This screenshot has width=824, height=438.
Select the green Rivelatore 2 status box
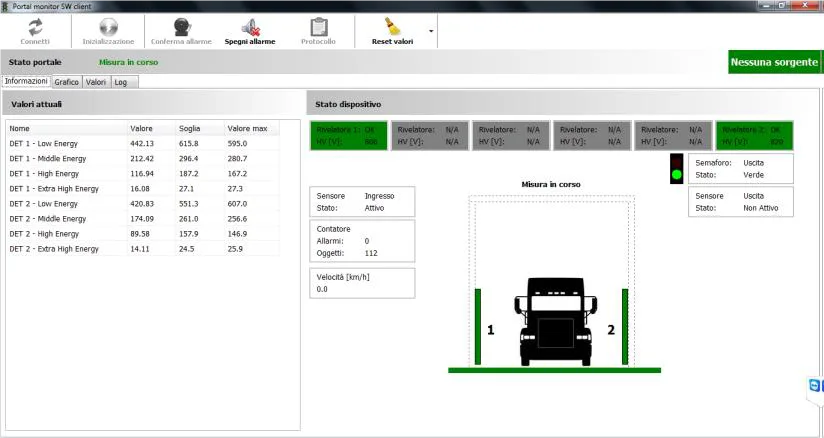755,136
